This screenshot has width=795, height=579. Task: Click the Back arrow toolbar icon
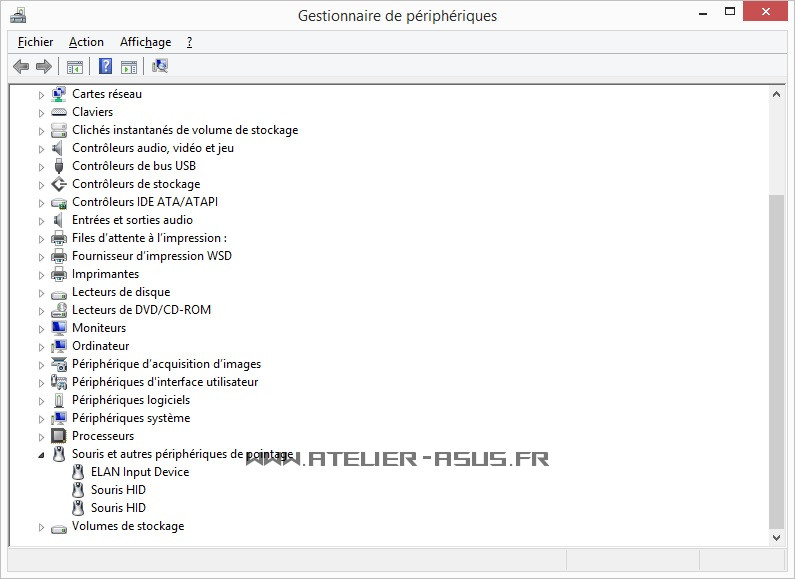coord(21,67)
